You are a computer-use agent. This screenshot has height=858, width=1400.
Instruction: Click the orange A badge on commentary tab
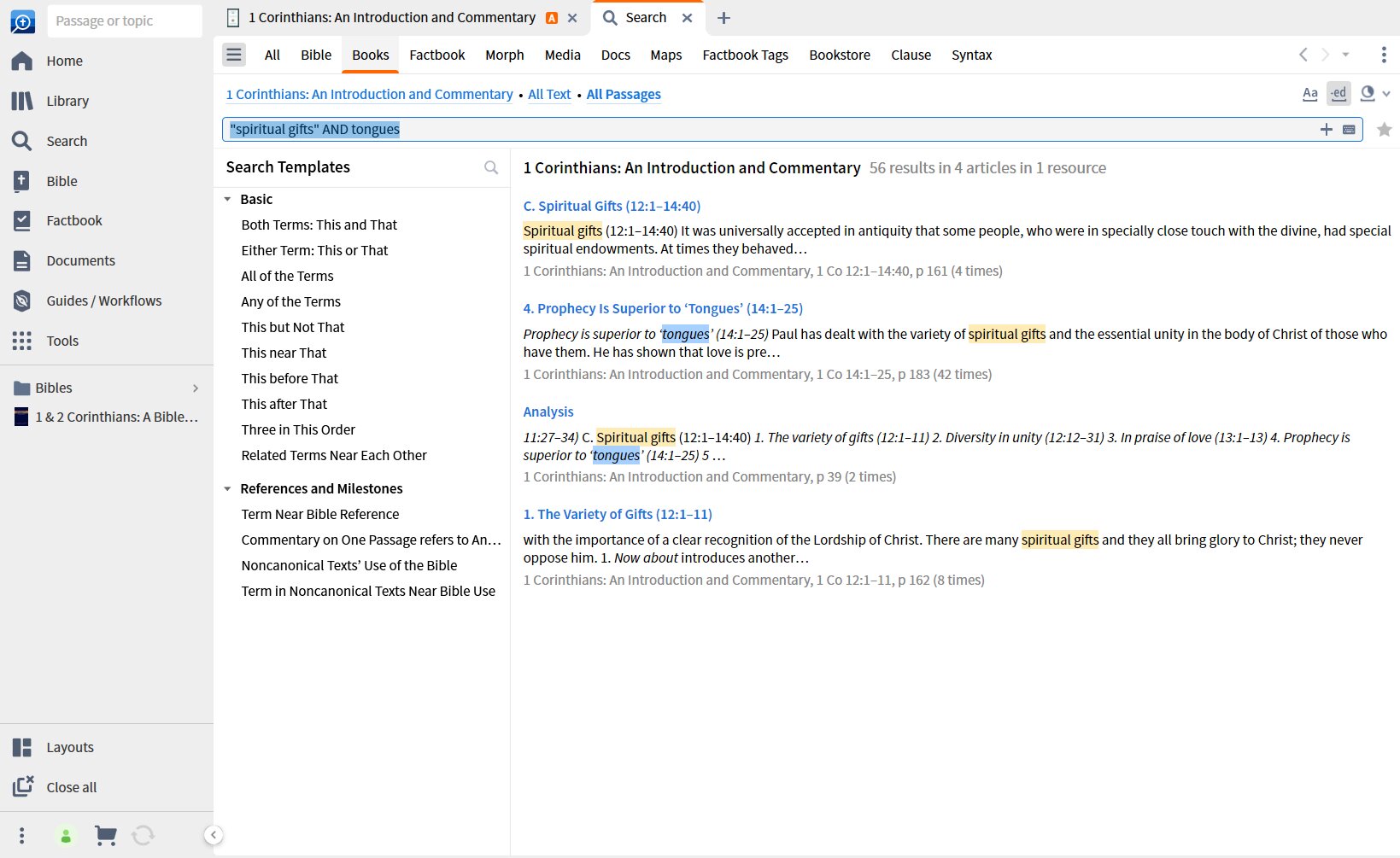[552, 18]
